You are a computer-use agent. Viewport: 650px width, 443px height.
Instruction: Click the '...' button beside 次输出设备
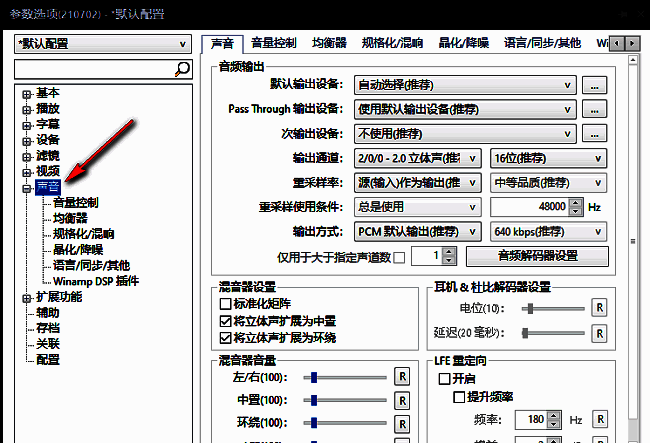point(595,133)
